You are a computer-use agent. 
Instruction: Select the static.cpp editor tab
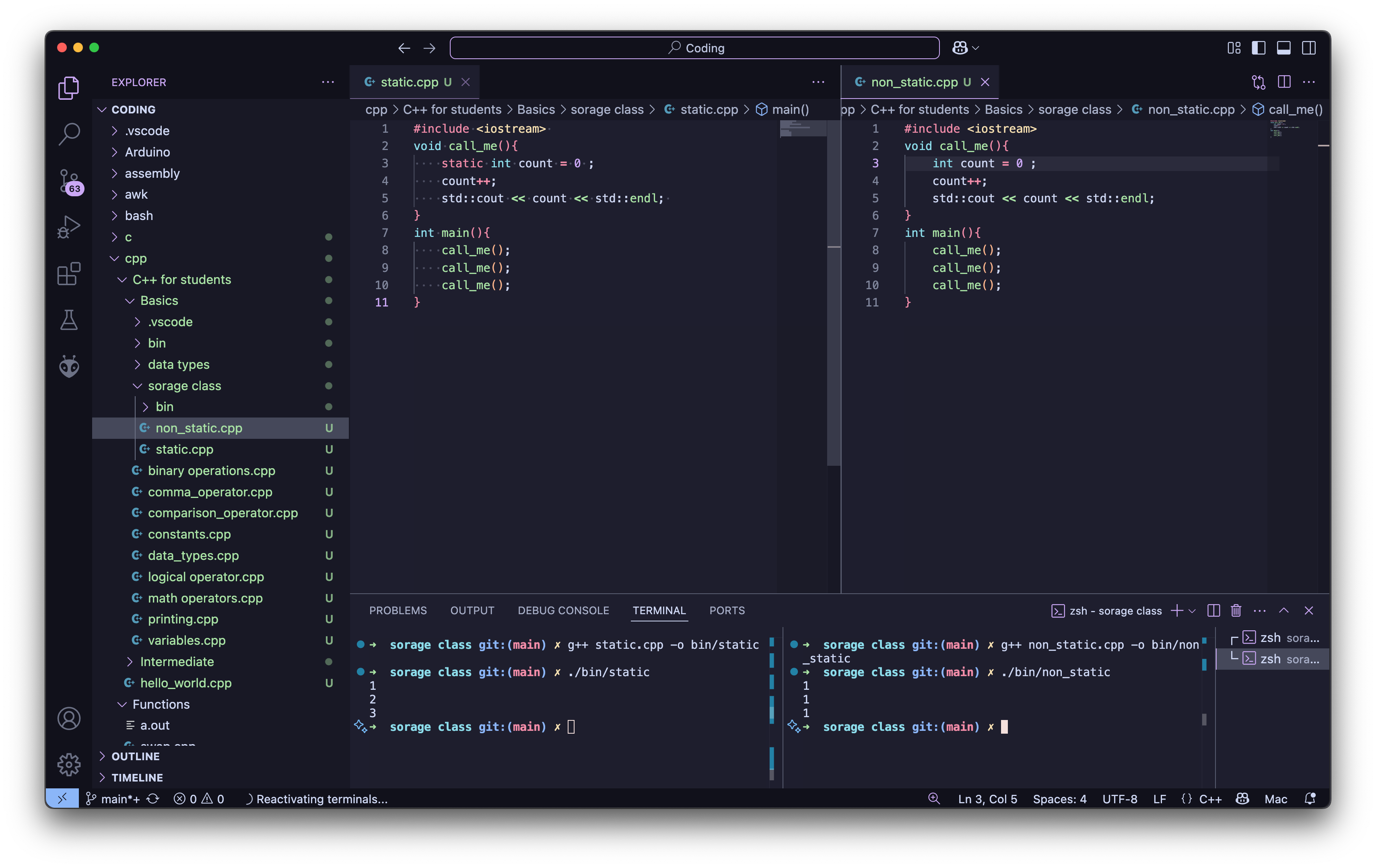coord(409,82)
